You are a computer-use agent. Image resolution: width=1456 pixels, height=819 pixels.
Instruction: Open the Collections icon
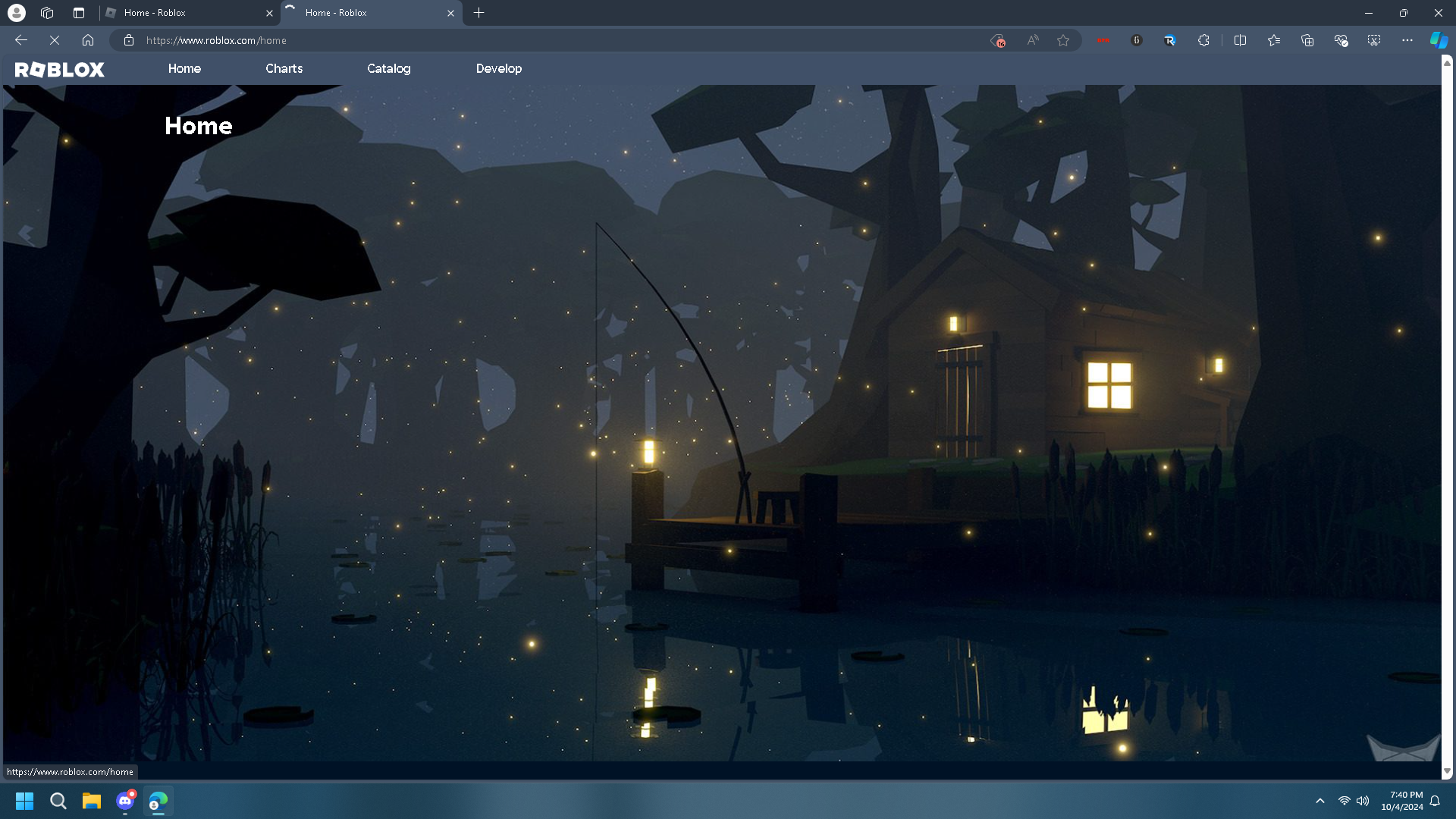point(1307,40)
